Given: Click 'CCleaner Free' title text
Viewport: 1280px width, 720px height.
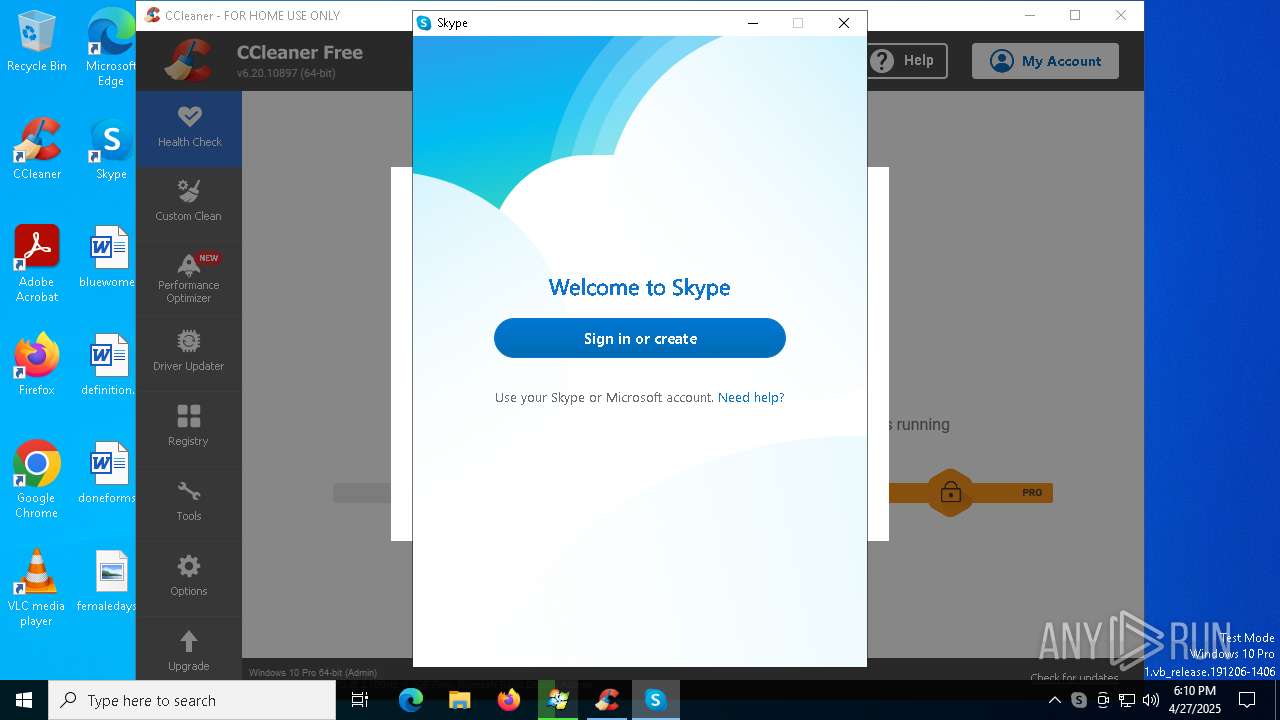Looking at the screenshot, I should (x=300, y=53).
